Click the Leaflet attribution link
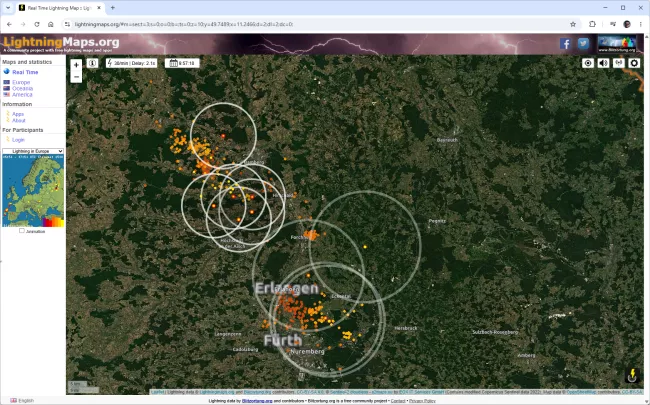 click(158, 392)
